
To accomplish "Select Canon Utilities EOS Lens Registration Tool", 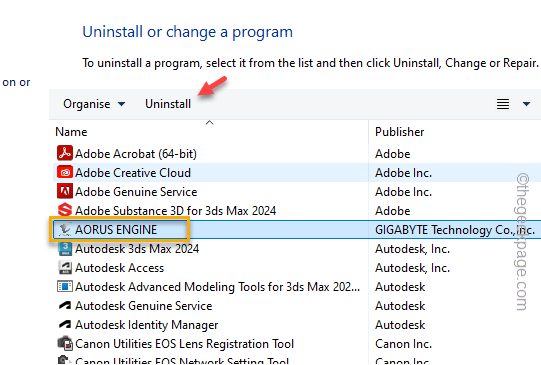I will pos(184,344).
